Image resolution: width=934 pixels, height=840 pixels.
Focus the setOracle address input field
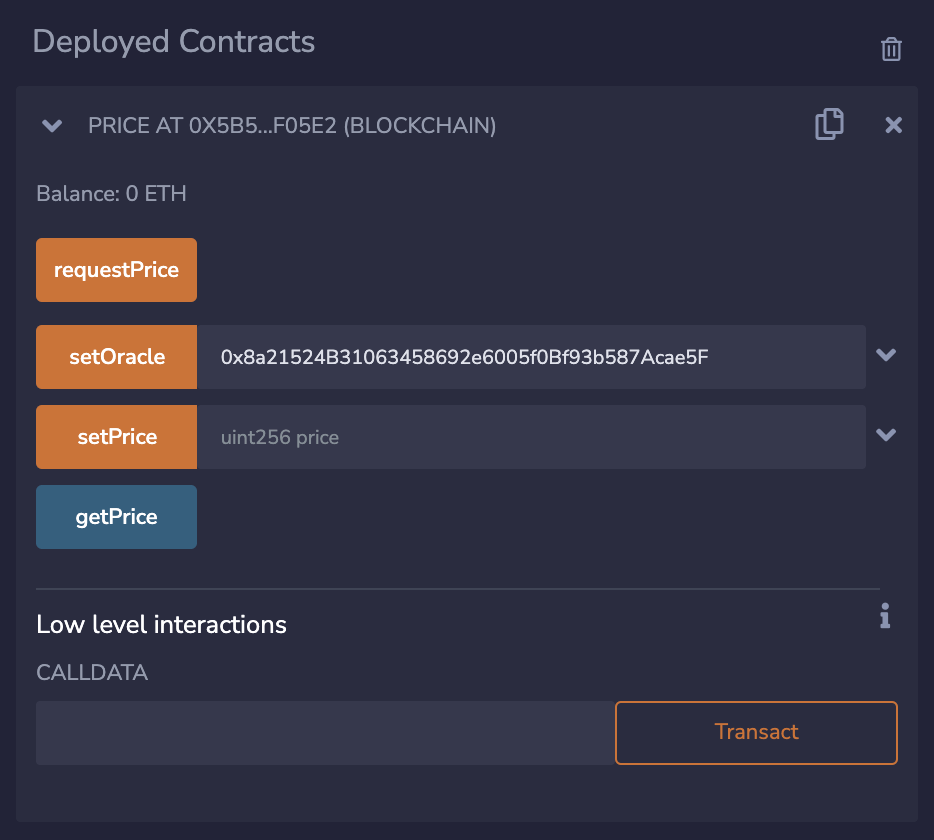tap(530, 357)
